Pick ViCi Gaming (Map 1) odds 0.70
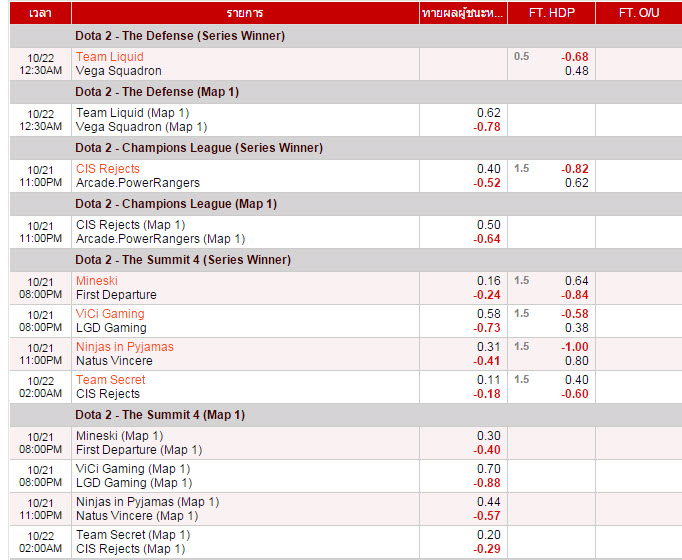This screenshot has height=560, width=682. pos(488,470)
